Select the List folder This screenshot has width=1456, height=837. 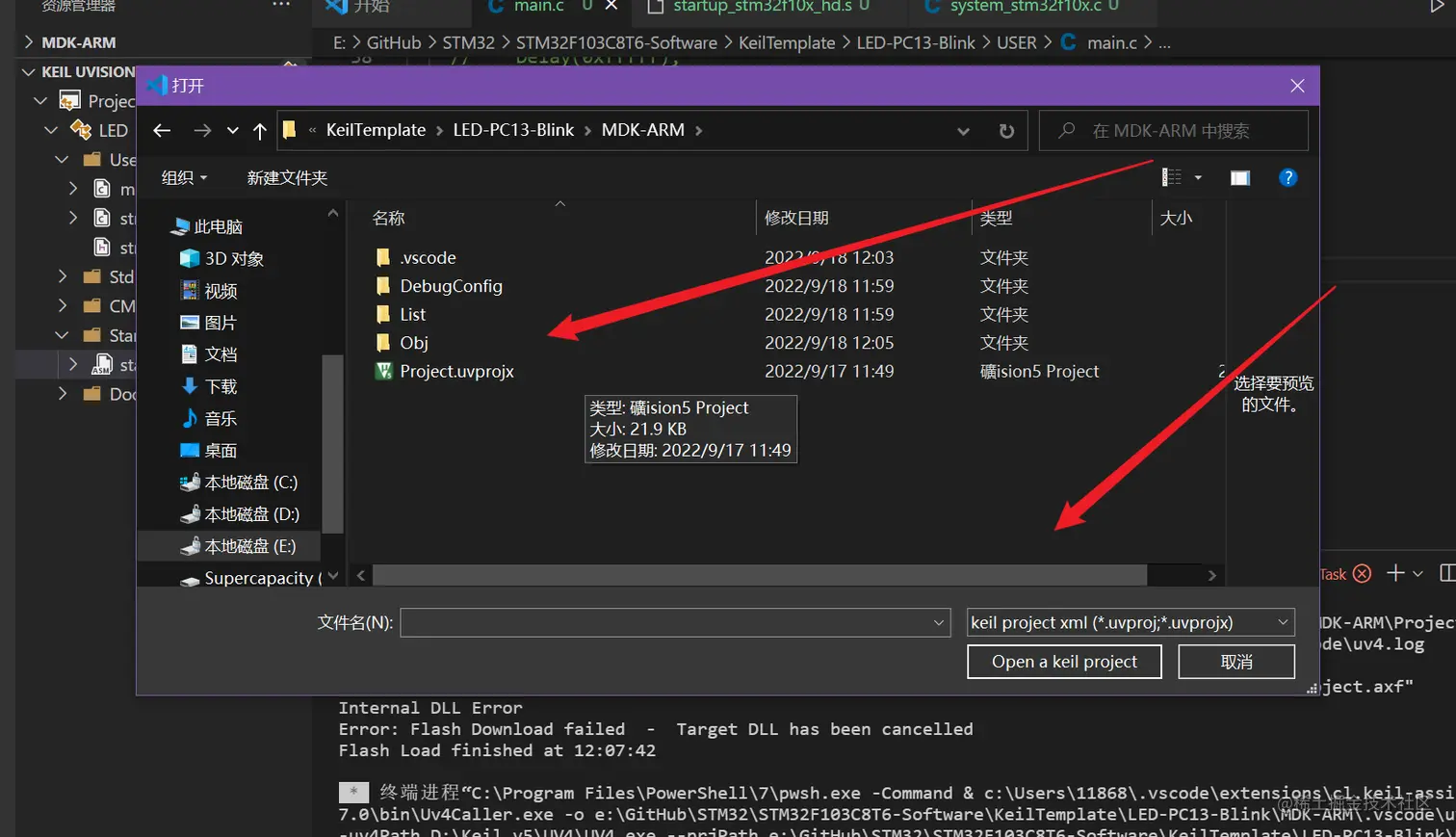point(412,314)
